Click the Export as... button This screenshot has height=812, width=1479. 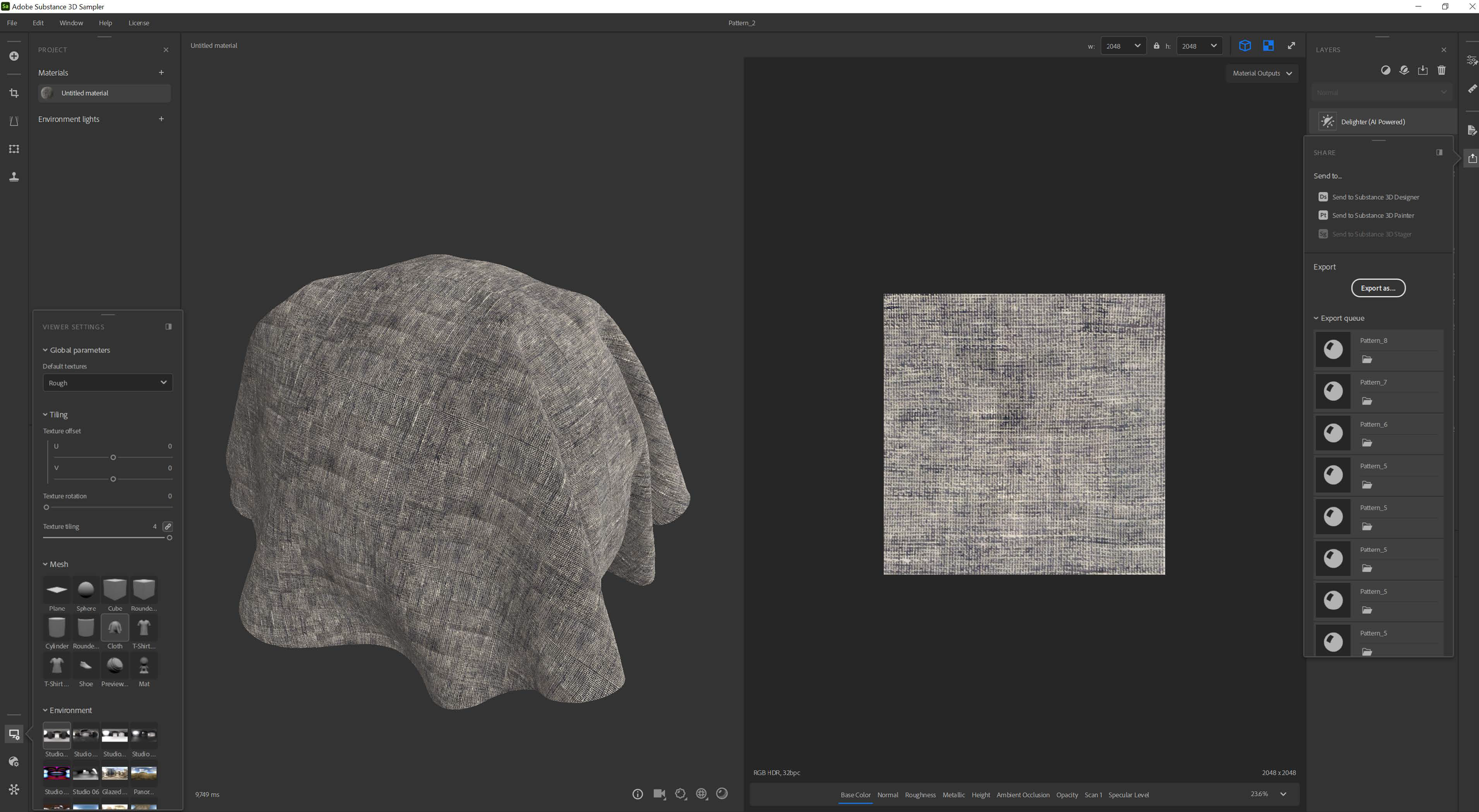click(x=1377, y=288)
